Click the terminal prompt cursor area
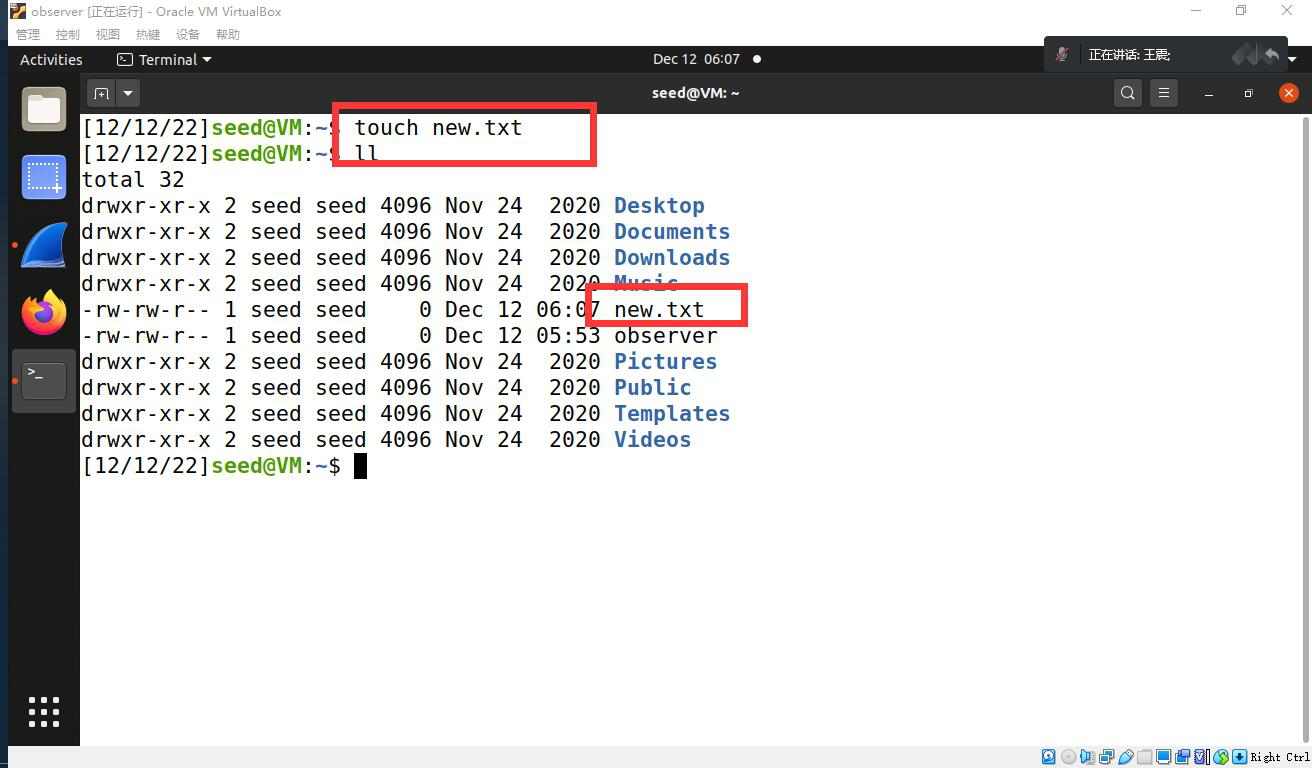Image resolution: width=1312 pixels, height=768 pixels. coord(361,465)
